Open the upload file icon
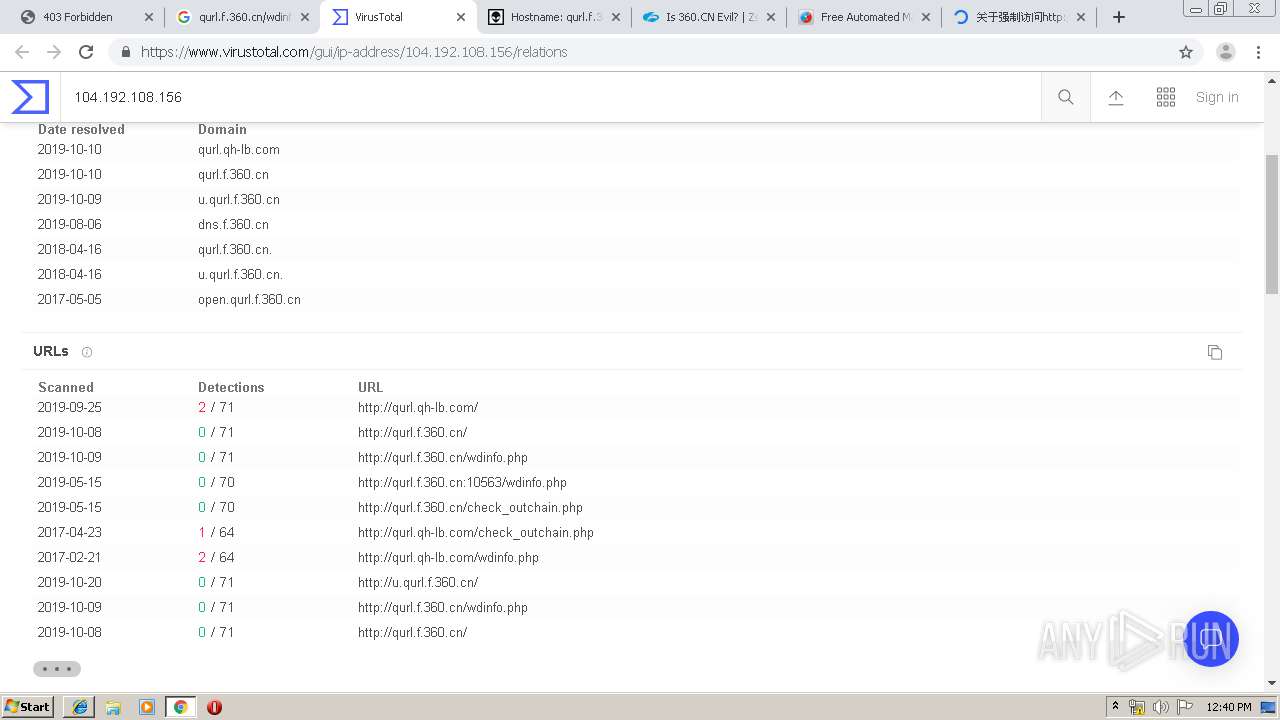 [x=1116, y=97]
